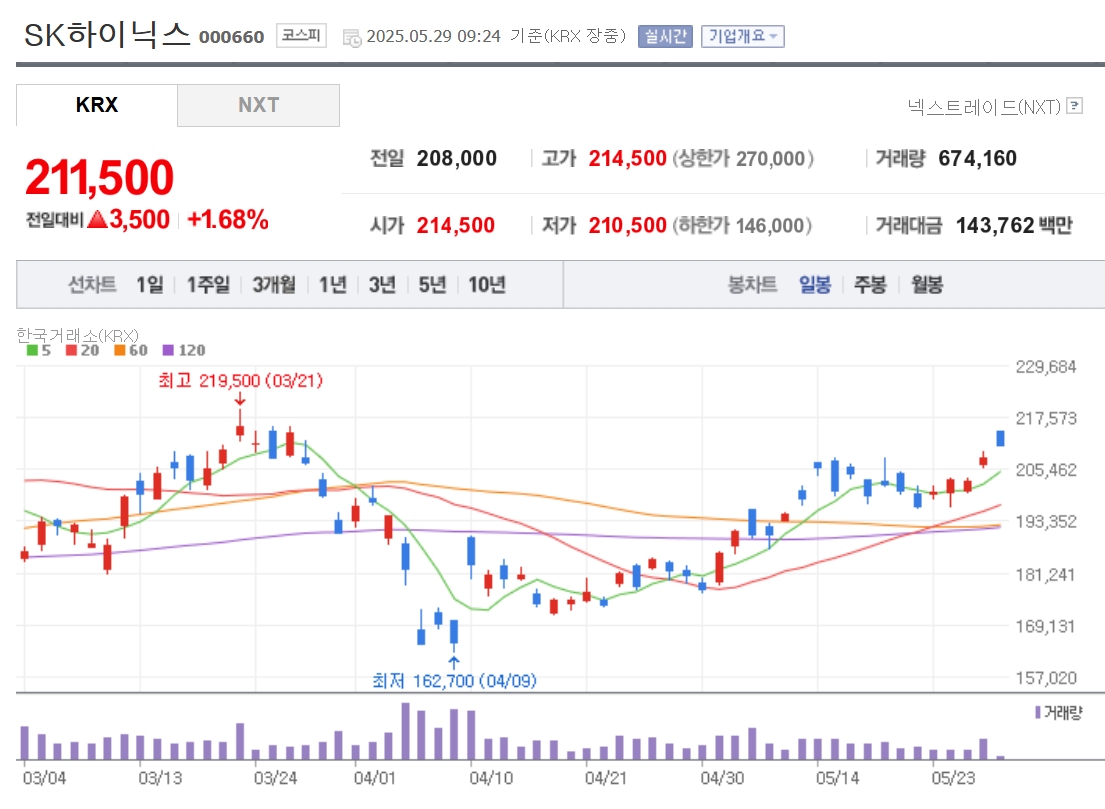This screenshot has width=1105, height=809.
Task: Click the 최고 219,500 (03/21) annotation
Action: pyautogui.click(x=240, y=381)
